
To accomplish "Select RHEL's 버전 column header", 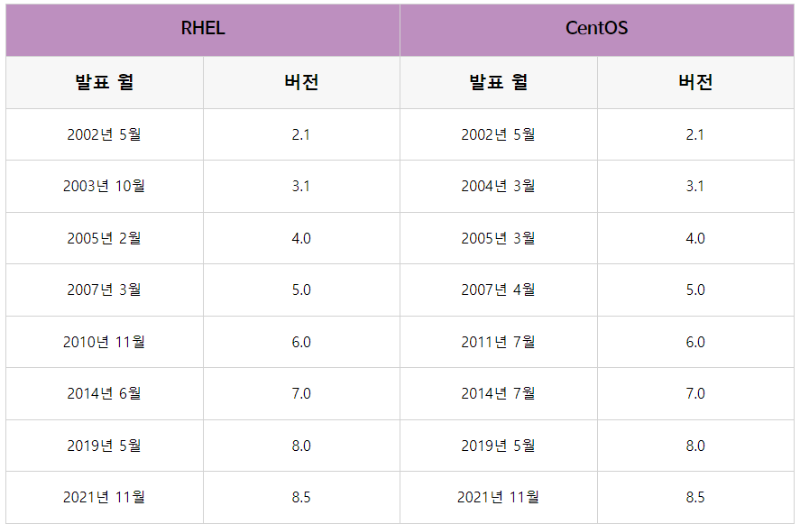I will [x=302, y=82].
